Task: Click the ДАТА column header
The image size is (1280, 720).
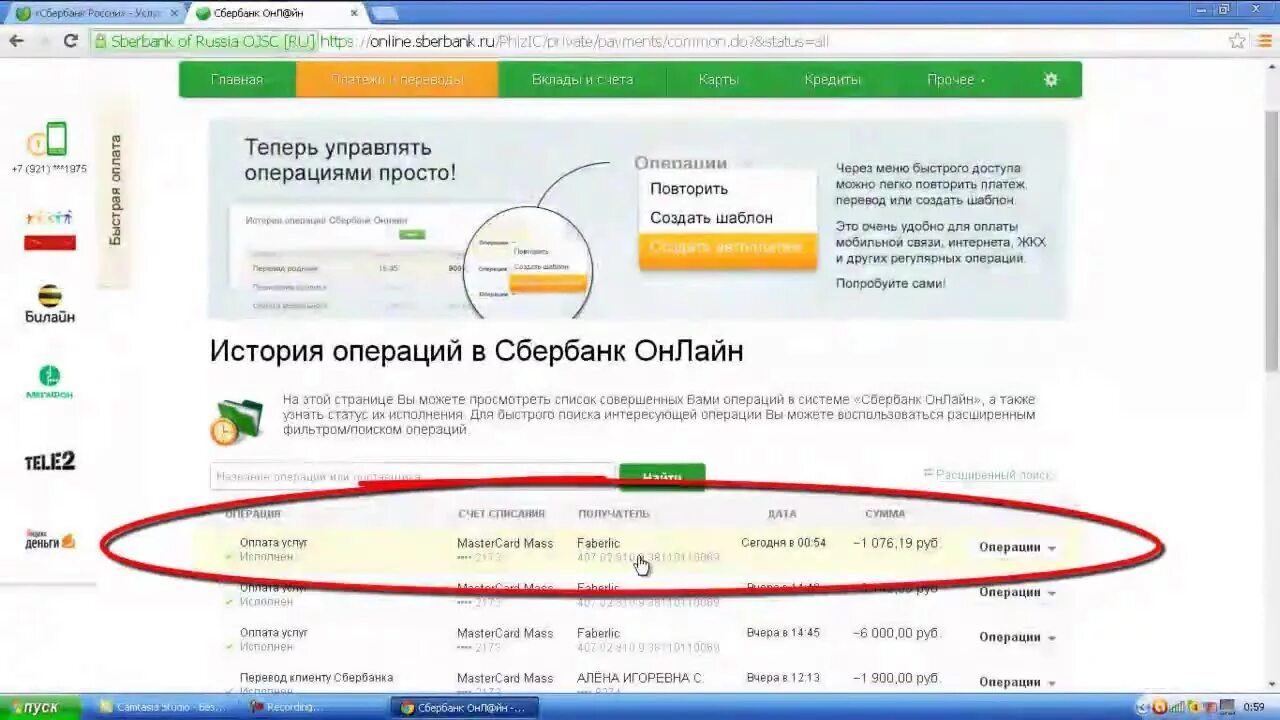Action: (x=782, y=514)
